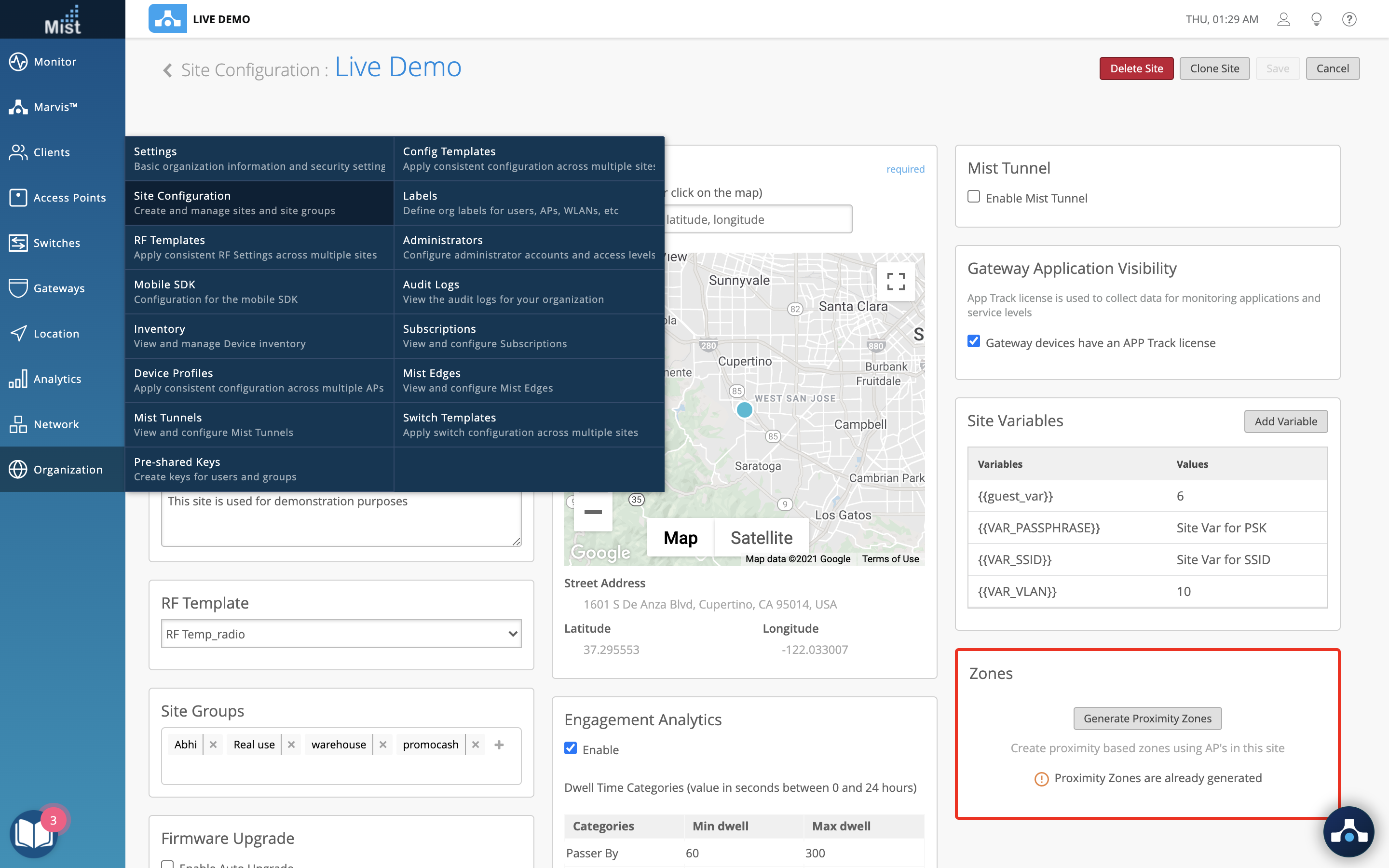Toggle fullscreen view on the map
This screenshot has width=1389, height=868.
896,281
